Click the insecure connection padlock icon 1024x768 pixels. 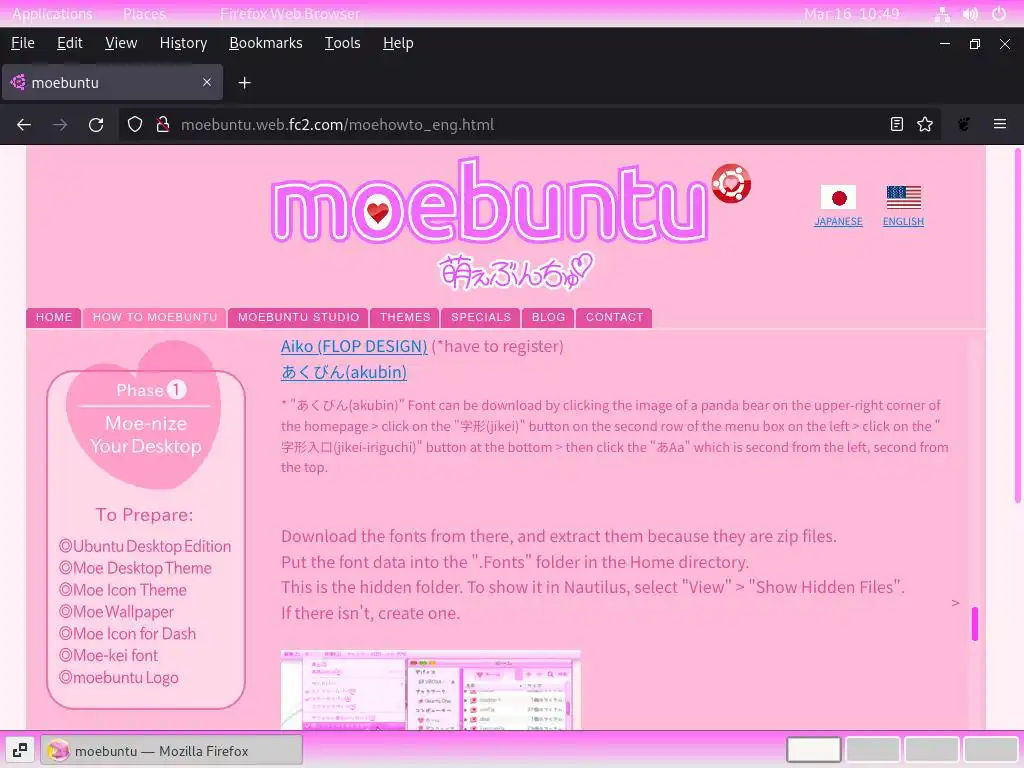click(x=163, y=125)
